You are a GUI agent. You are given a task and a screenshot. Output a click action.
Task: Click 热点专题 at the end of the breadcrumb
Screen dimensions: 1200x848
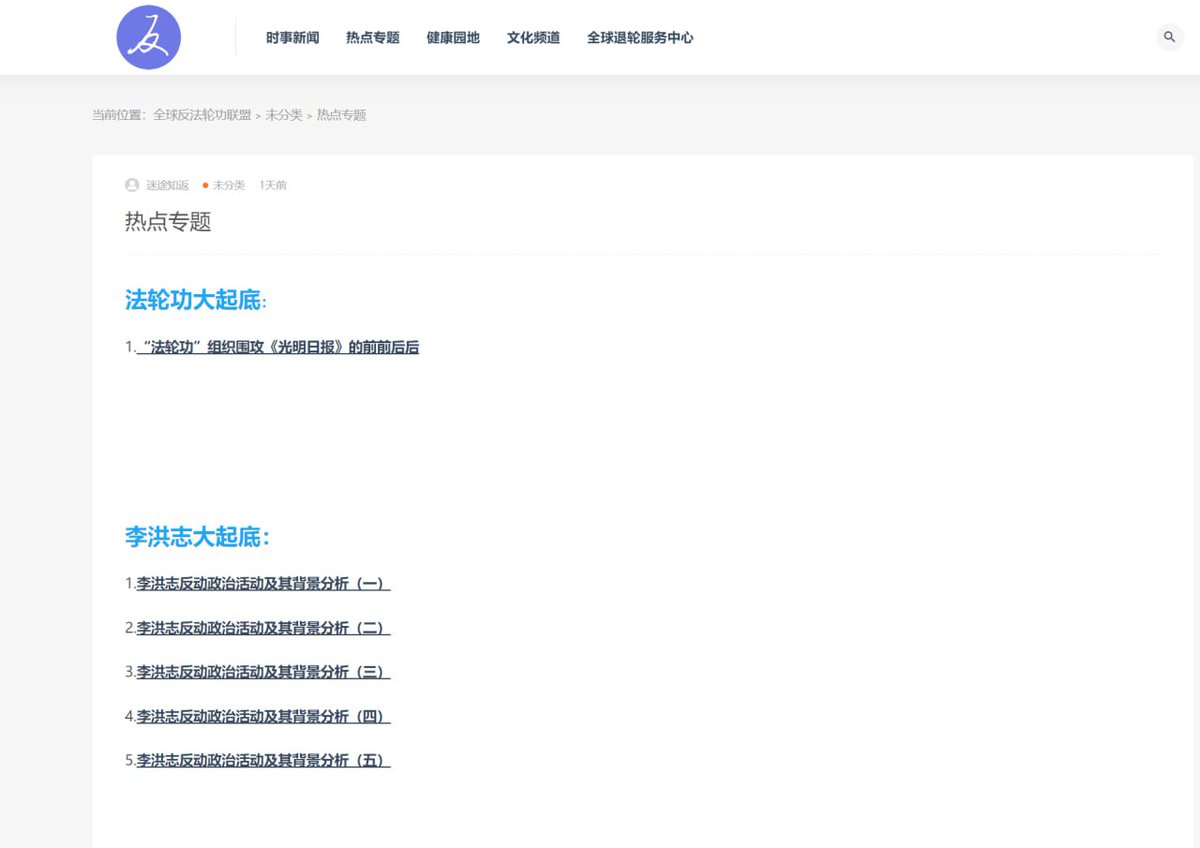(342, 115)
